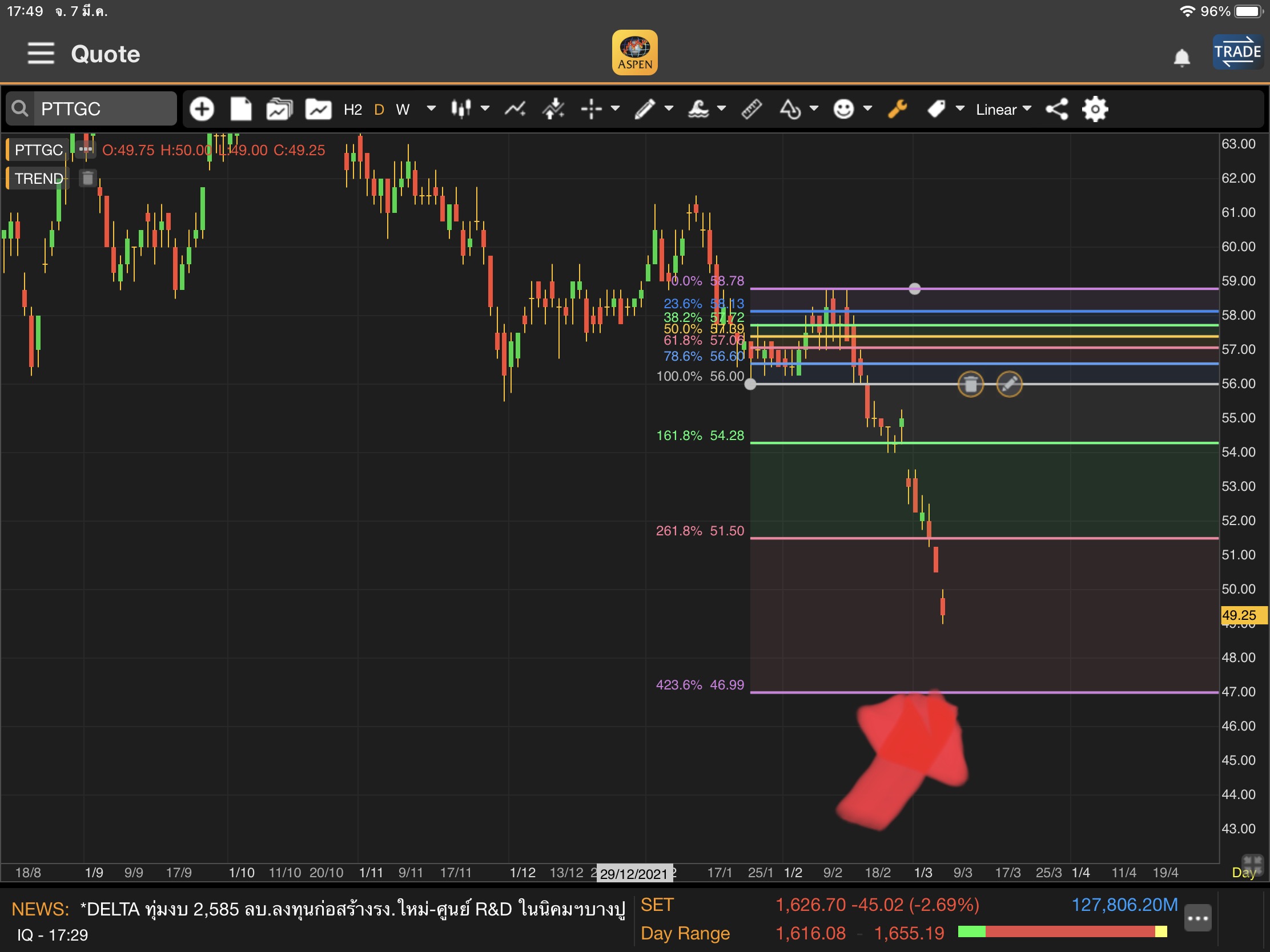Select the shapes drawing tool
Screen dimensions: 1270x952
(790, 109)
